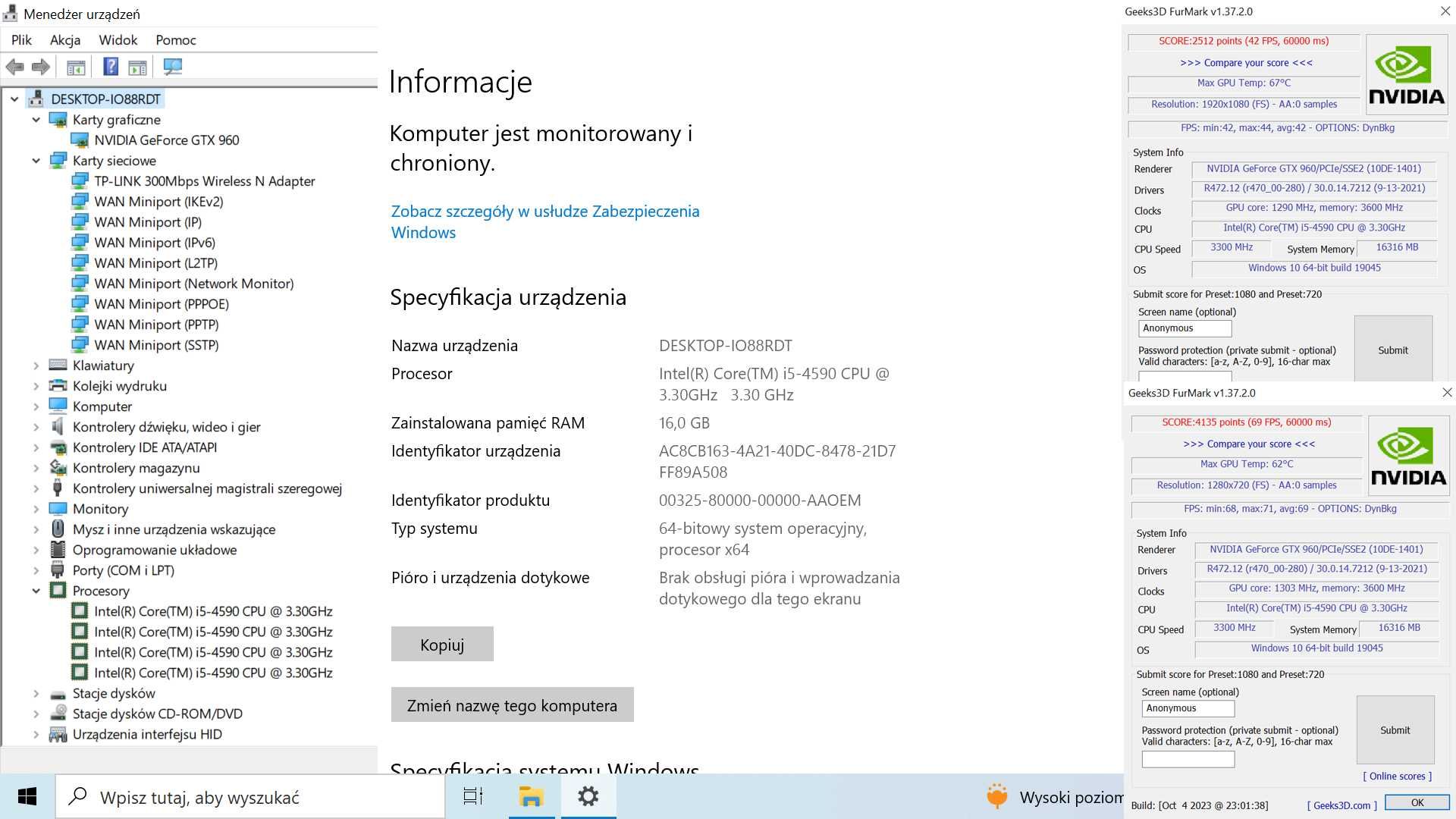Select TP-LINK 300Mbps Wireless N Adapter
Image resolution: width=1456 pixels, height=819 pixels.
[204, 181]
